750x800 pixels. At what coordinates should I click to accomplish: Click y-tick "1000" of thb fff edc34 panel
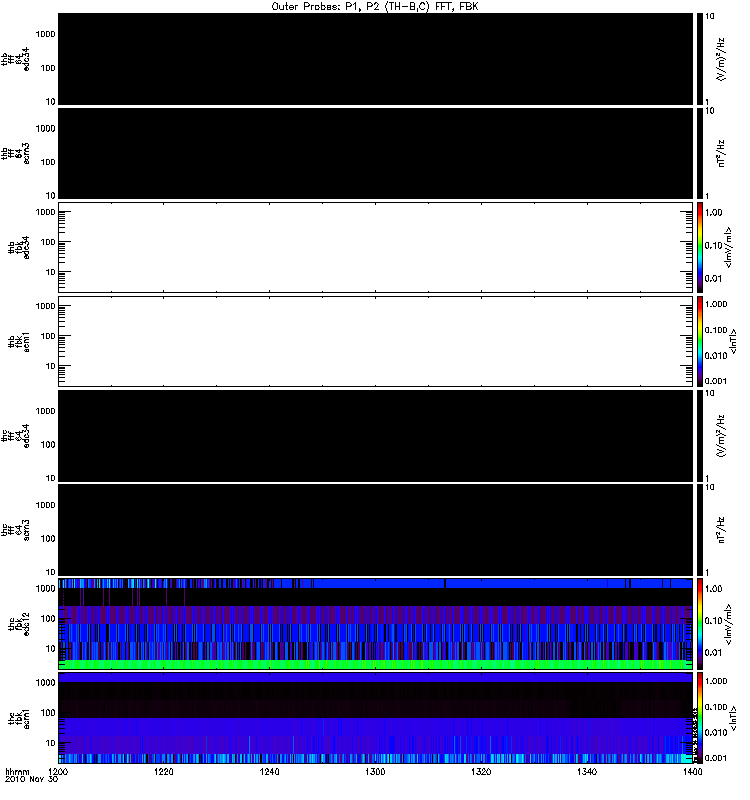(x=45, y=34)
